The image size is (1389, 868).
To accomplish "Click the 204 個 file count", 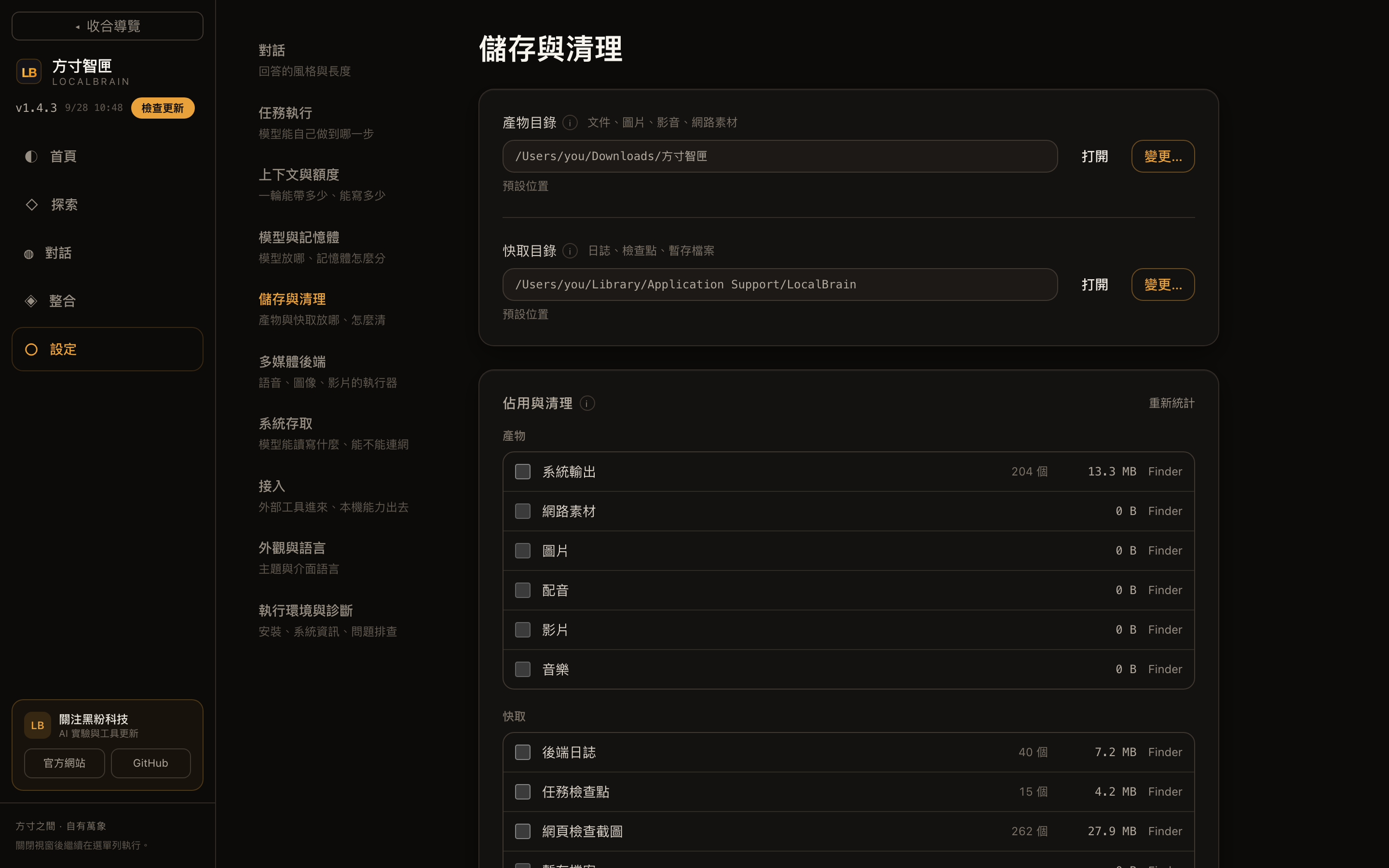I will (1029, 471).
